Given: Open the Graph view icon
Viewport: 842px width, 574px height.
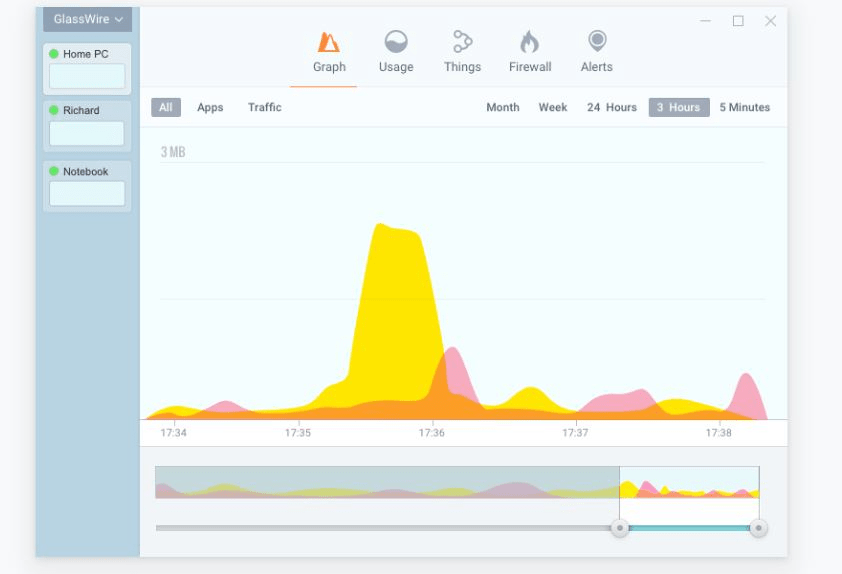Looking at the screenshot, I should (x=328, y=42).
